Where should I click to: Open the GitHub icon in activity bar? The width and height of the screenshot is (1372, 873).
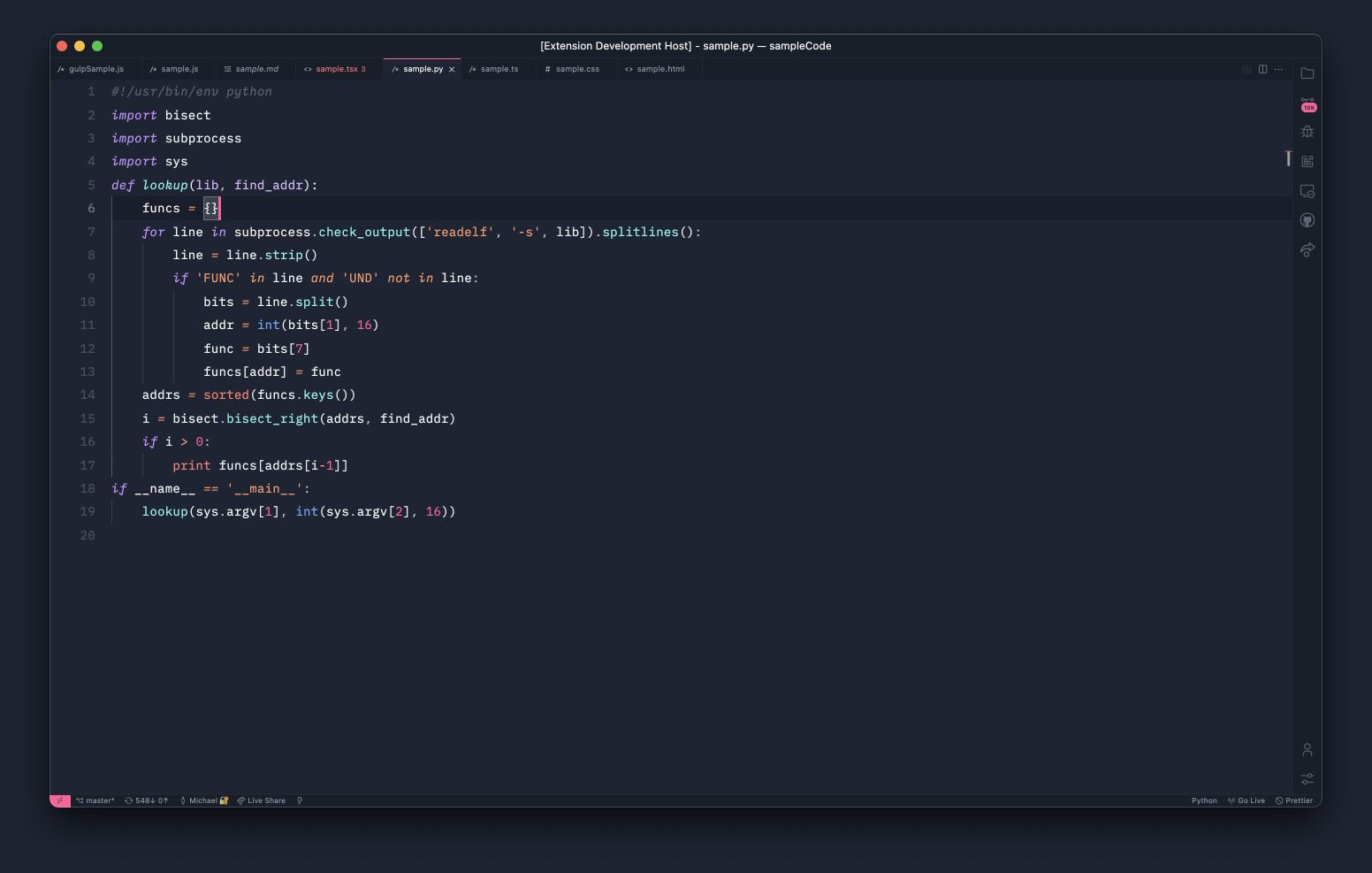click(1307, 220)
